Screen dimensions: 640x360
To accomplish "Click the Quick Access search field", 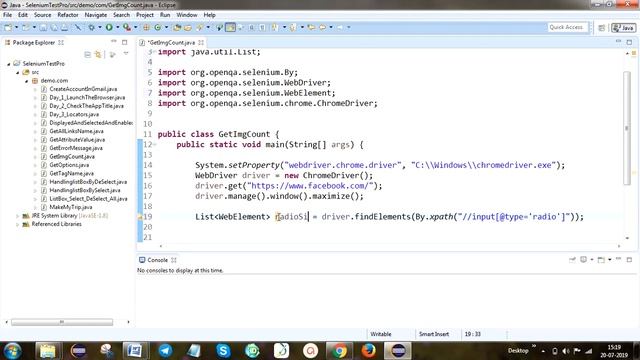I will pyautogui.click(x=567, y=27).
